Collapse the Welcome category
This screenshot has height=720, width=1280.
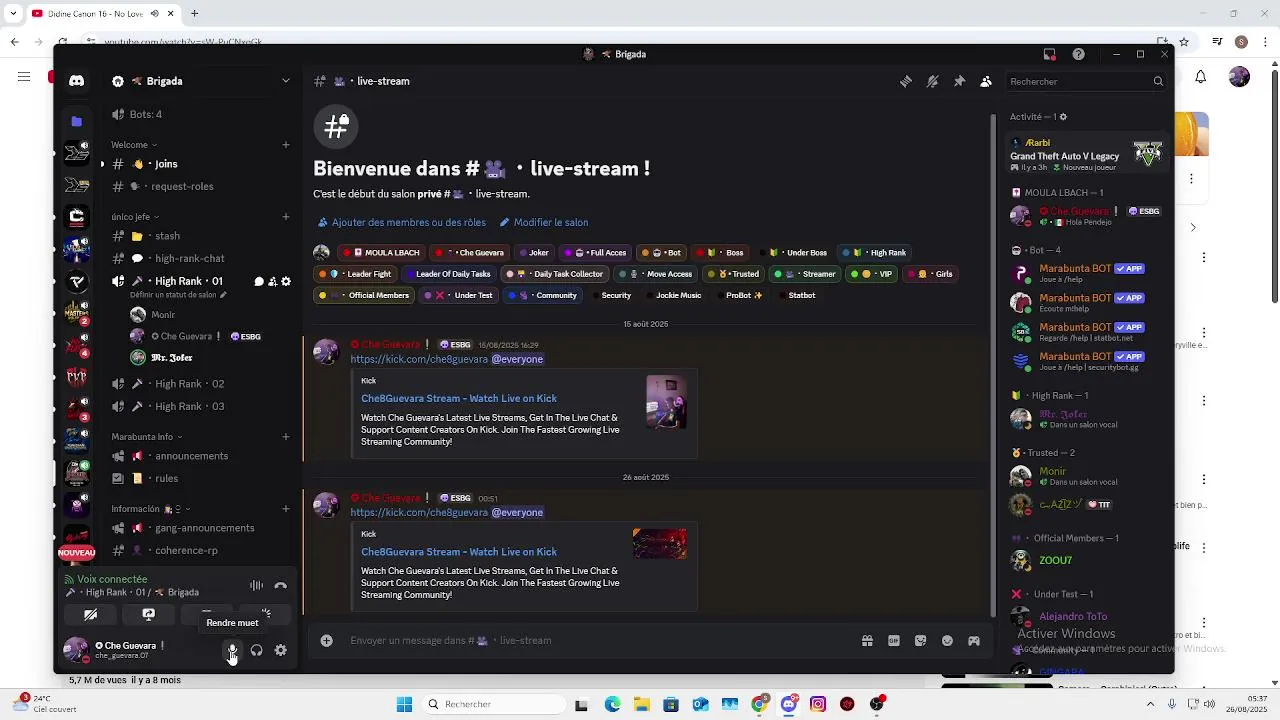(135, 145)
